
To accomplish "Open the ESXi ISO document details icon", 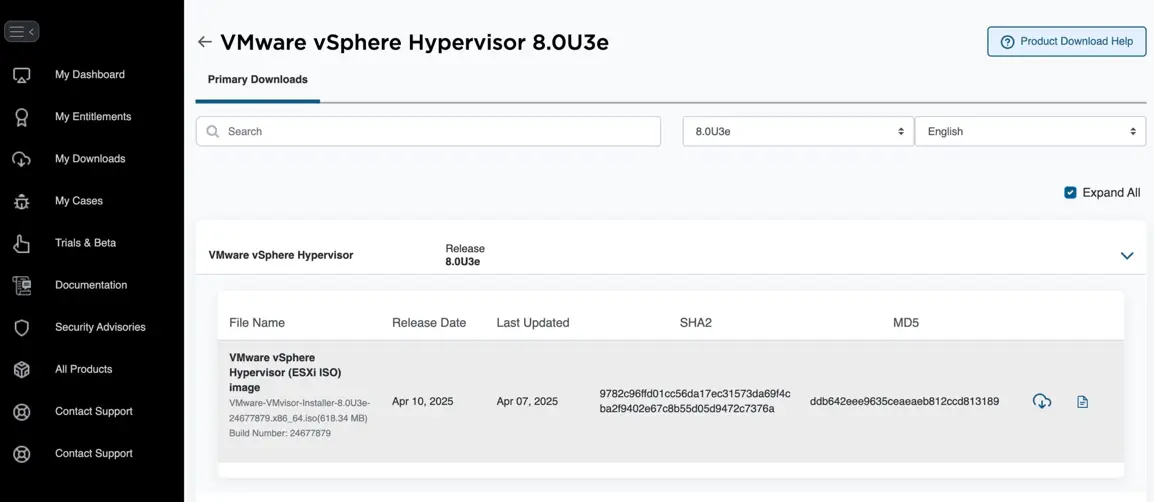I will [1082, 402].
